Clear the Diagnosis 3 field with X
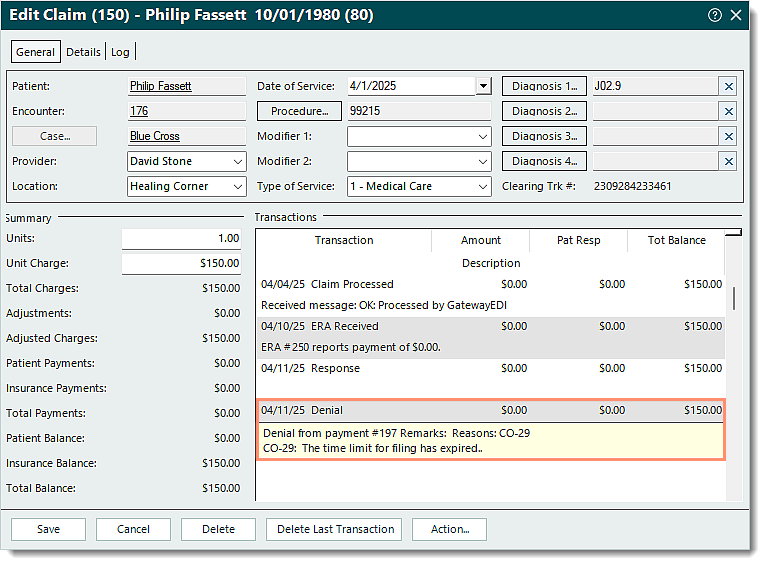Viewport: 765px width, 565px height. tap(728, 136)
